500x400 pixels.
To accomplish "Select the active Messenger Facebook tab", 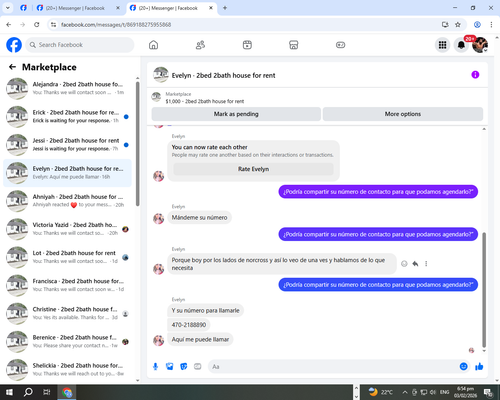I will click(x=171, y=8).
